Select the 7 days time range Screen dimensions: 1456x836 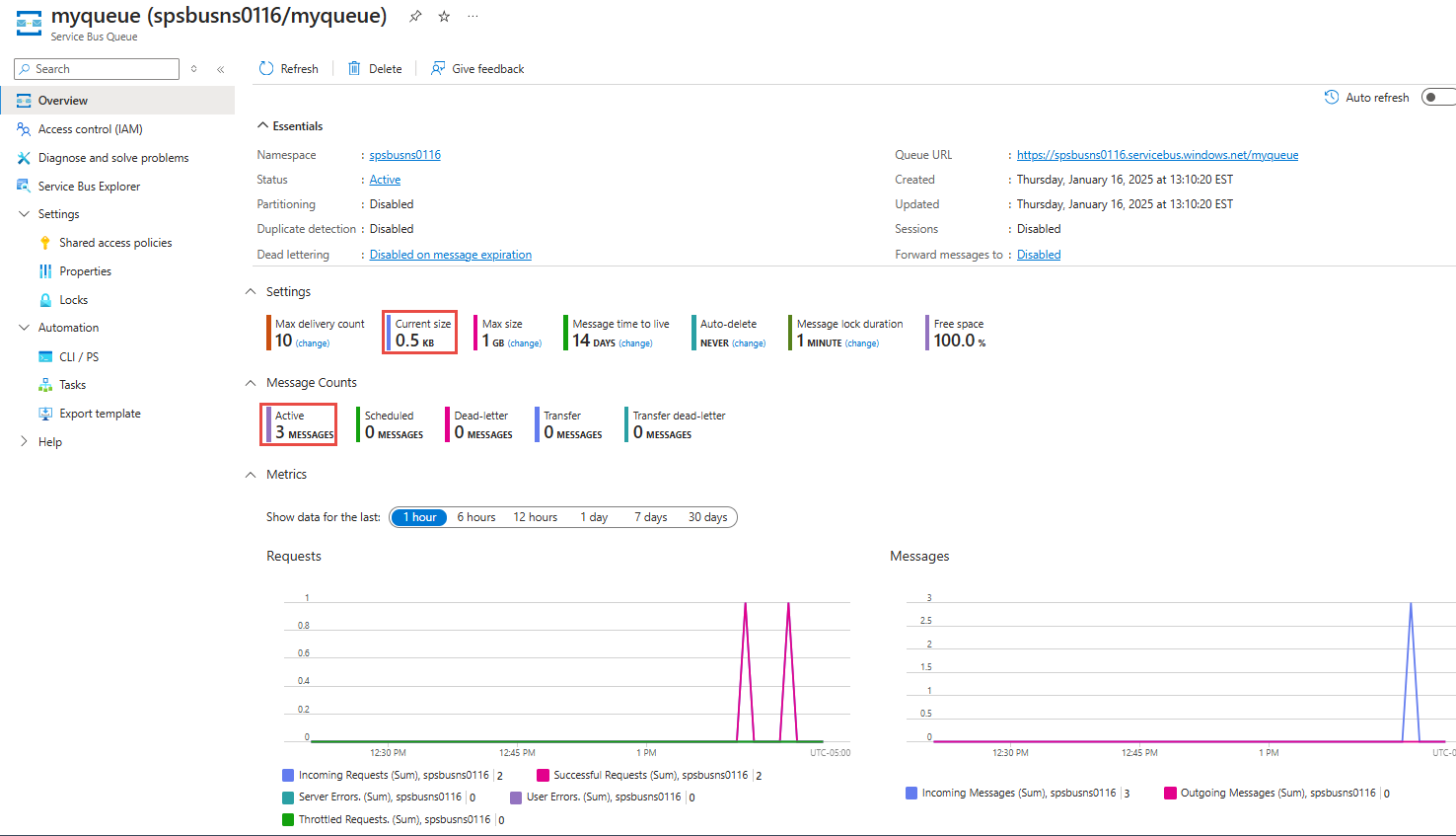tap(651, 517)
